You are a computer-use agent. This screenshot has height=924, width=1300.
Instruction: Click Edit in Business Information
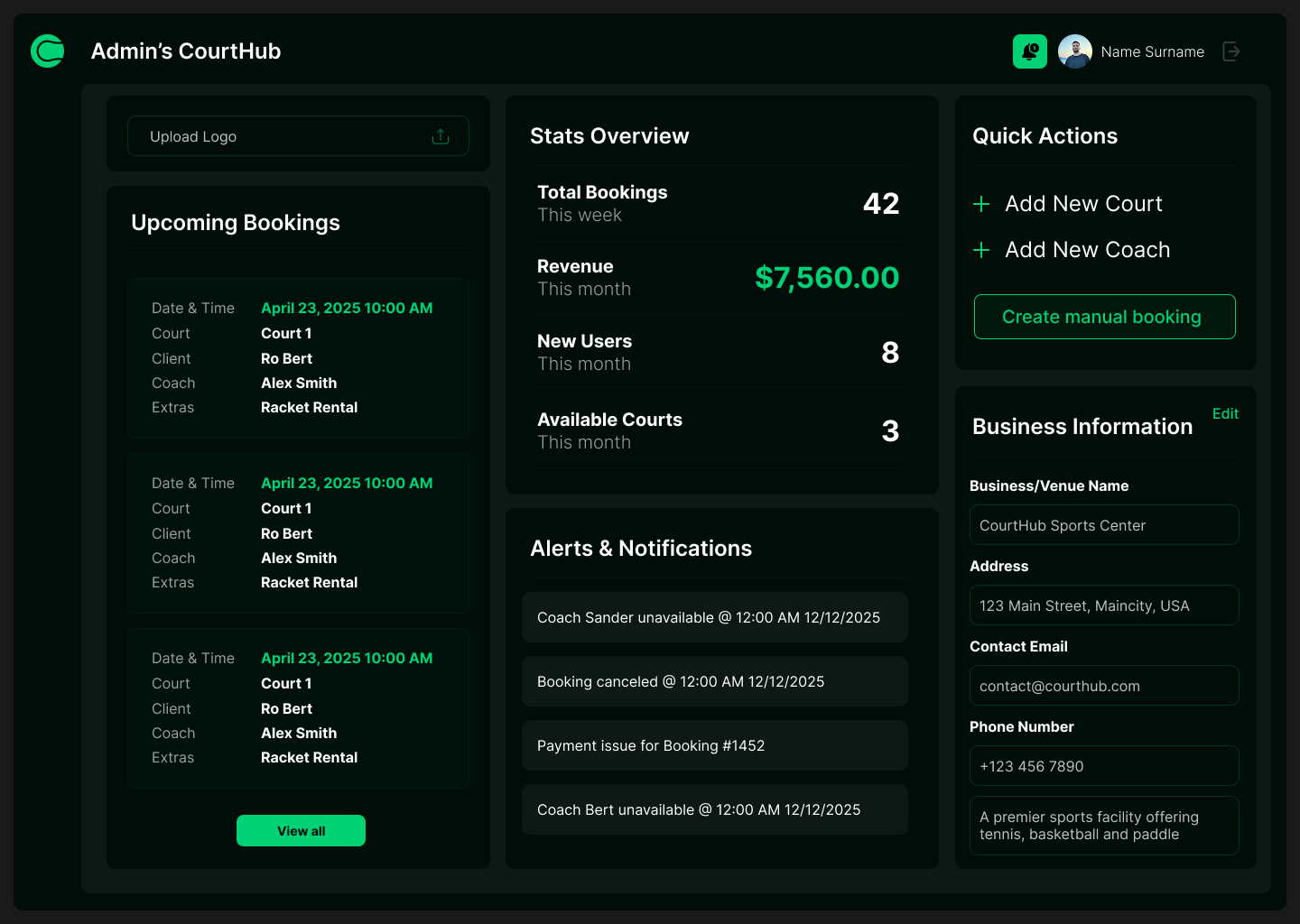1225,413
